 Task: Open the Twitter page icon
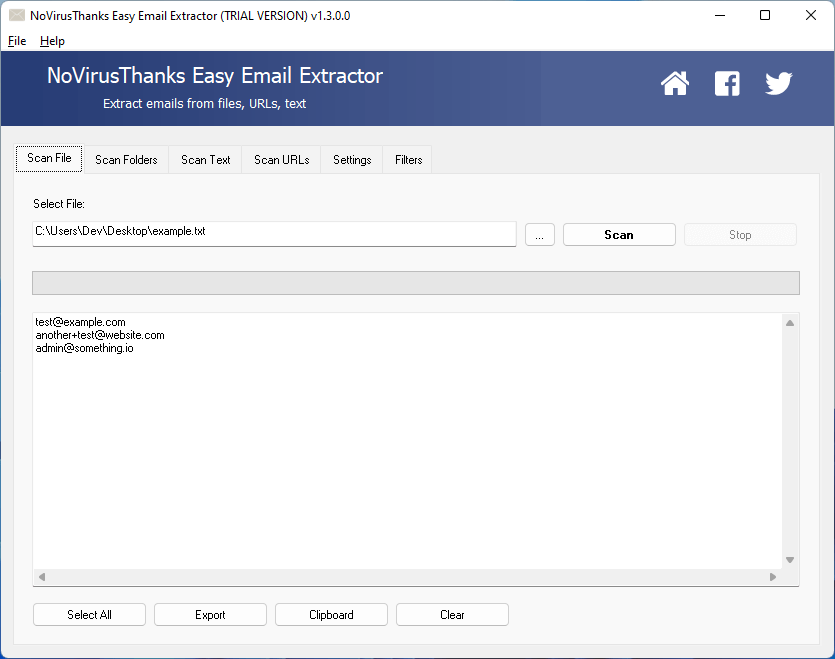[779, 84]
